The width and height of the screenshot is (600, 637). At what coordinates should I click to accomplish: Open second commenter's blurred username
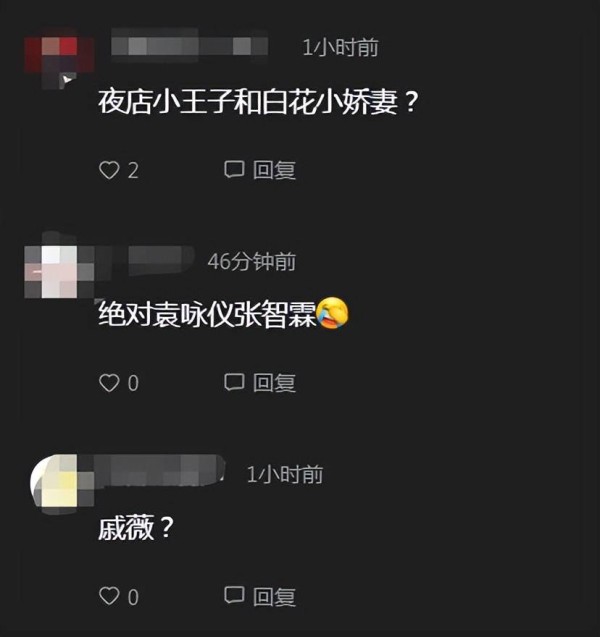coord(161,260)
